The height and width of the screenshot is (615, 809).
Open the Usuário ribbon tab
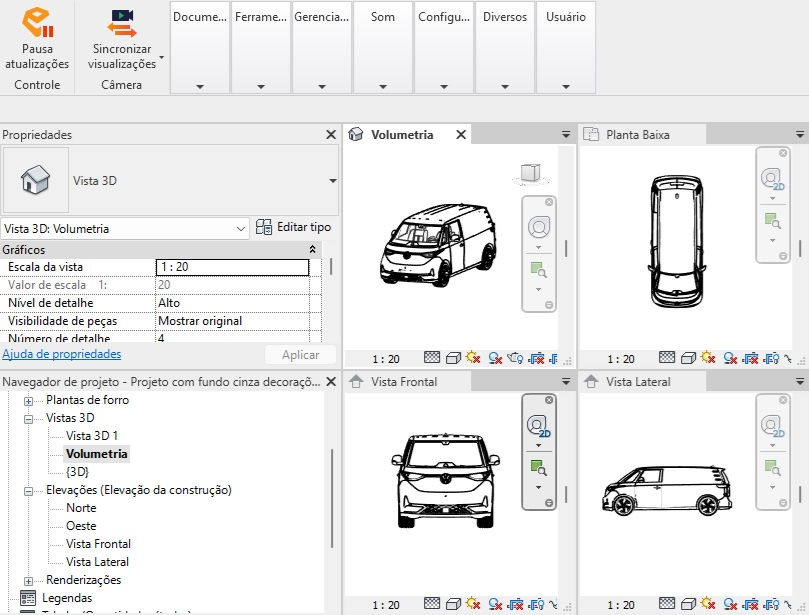tap(565, 17)
